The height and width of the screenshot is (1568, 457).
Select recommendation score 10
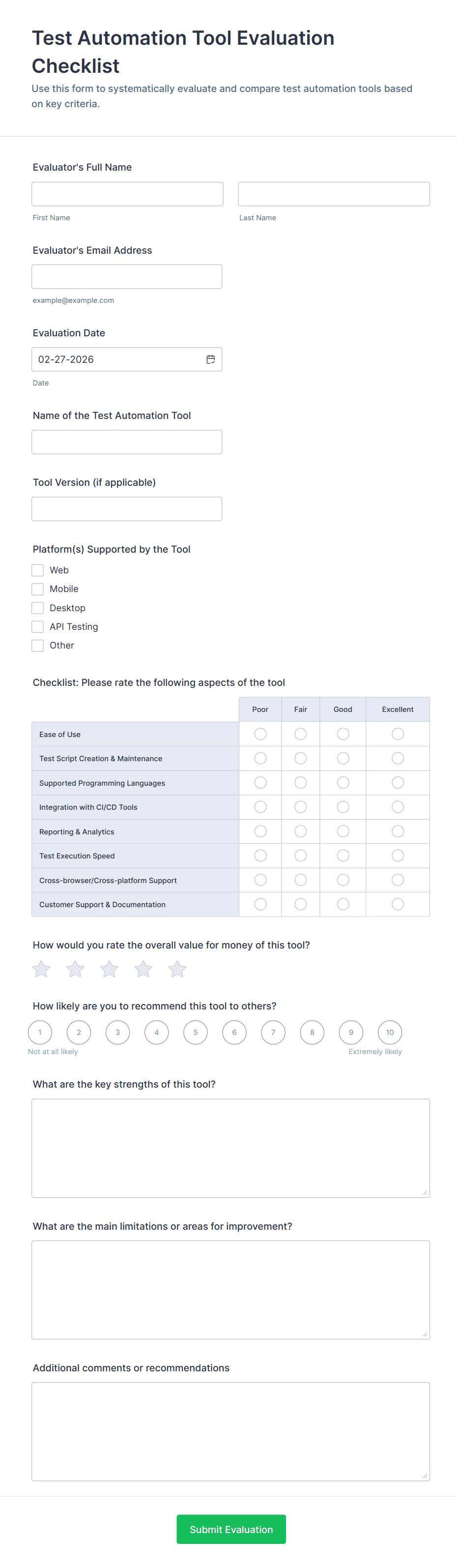pyautogui.click(x=390, y=1033)
